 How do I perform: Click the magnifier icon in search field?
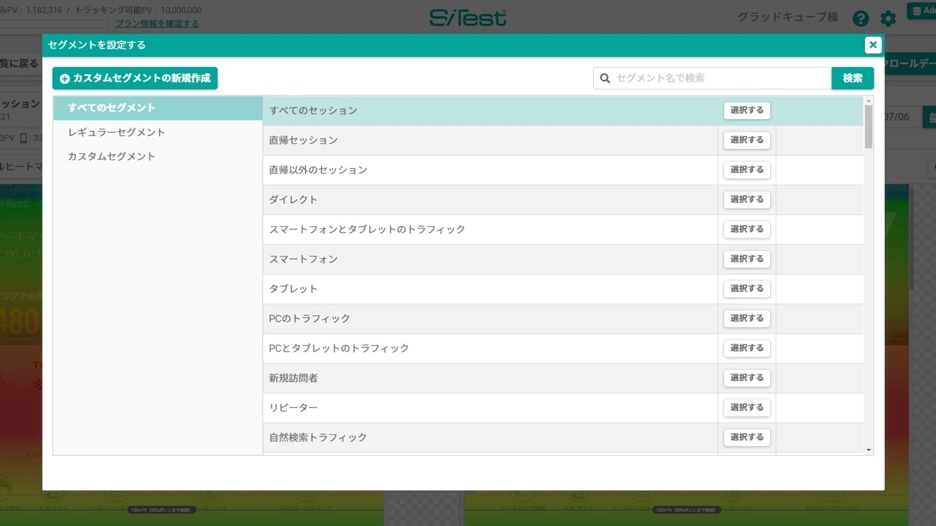pyautogui.click(x=605, y=78)
